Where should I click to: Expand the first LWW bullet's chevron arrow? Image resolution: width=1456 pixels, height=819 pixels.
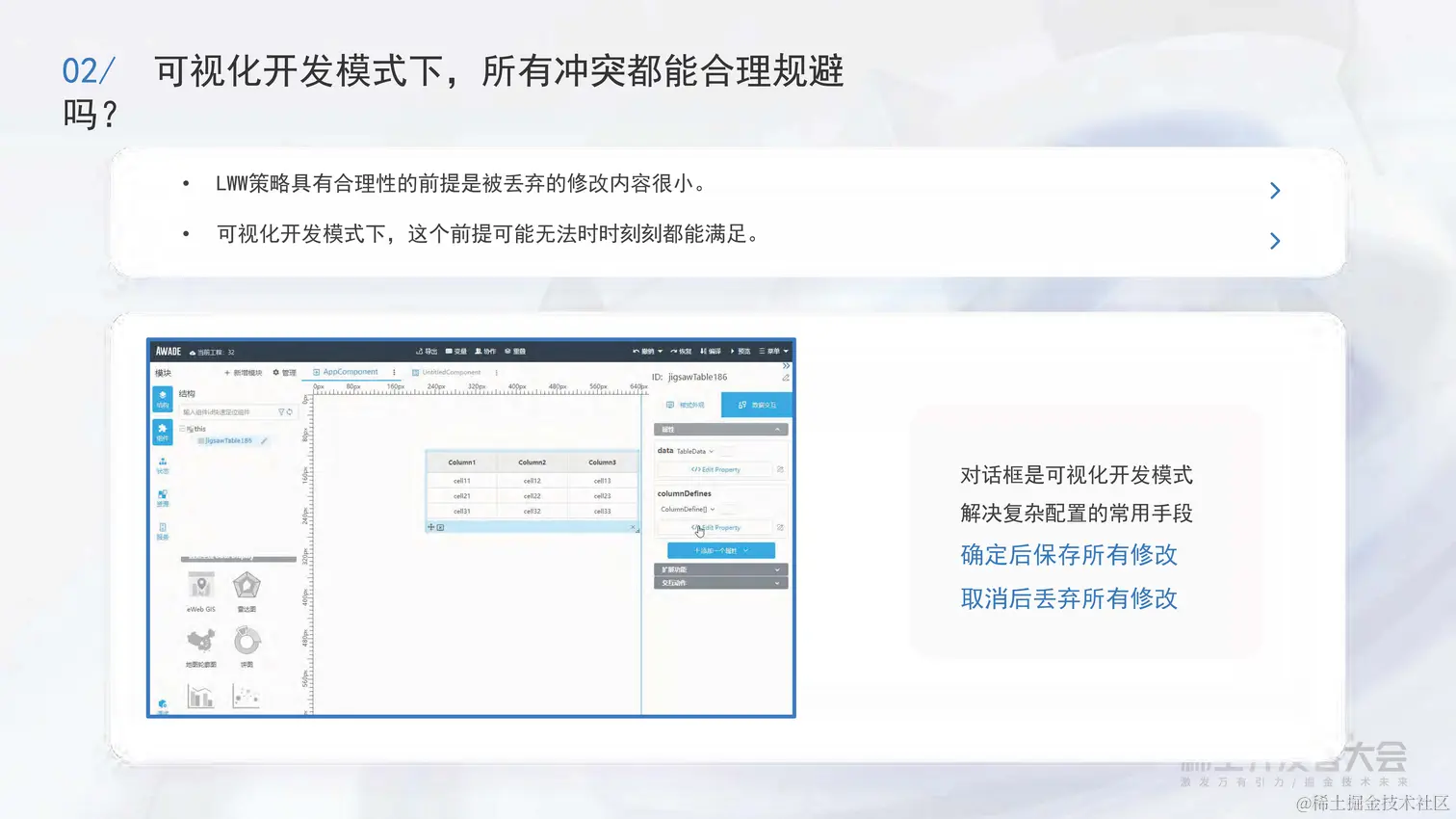click(x=1275, y=191)
